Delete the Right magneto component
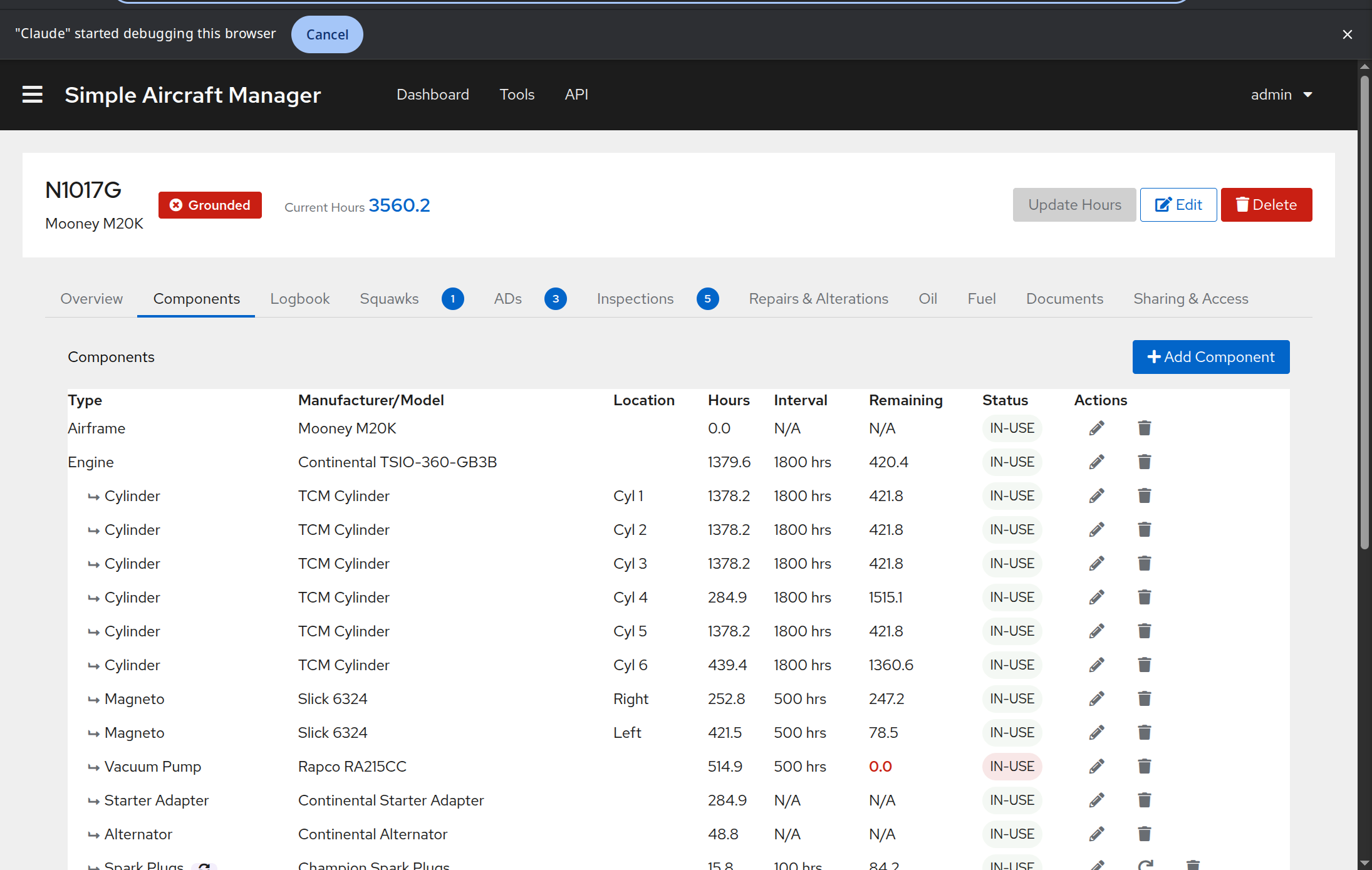 coord(1144,699)
